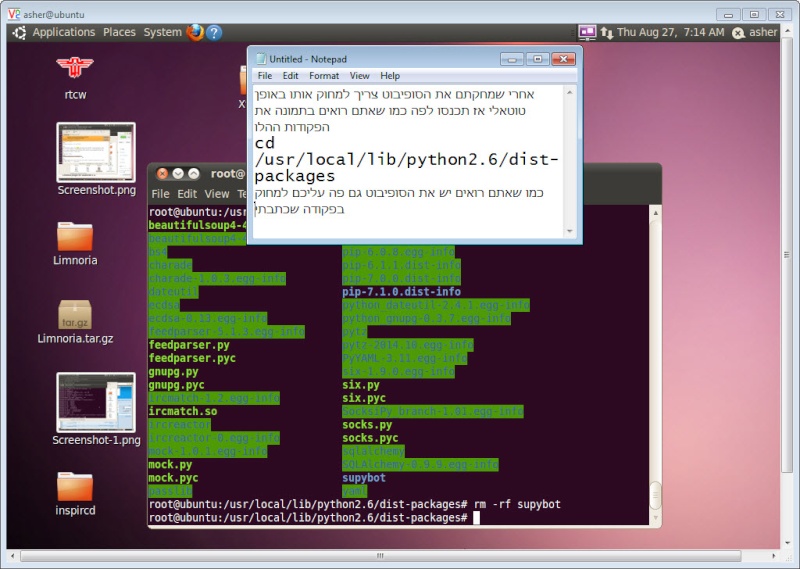Open the terminal window's File menu
Viewport: 800px width, 569px height.
coord(160,194)
